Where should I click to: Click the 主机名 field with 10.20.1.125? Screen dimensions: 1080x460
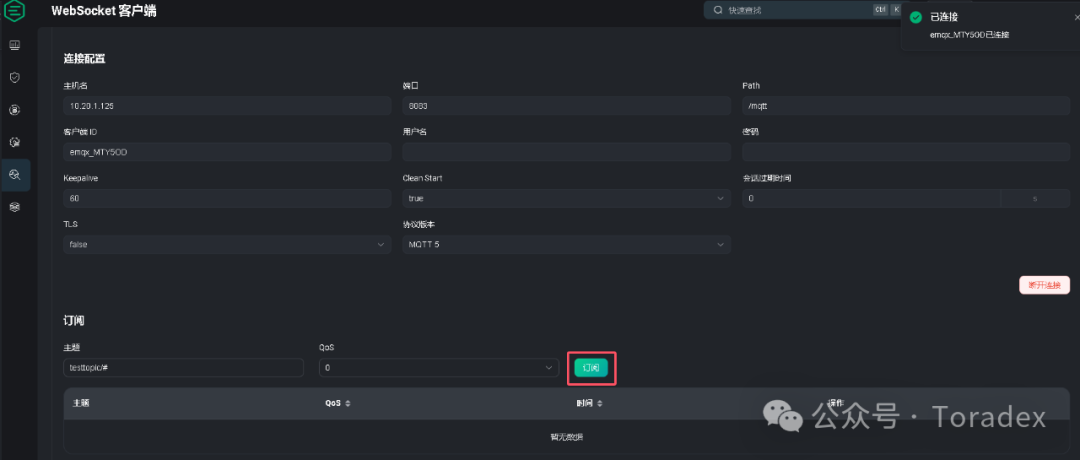227,105
